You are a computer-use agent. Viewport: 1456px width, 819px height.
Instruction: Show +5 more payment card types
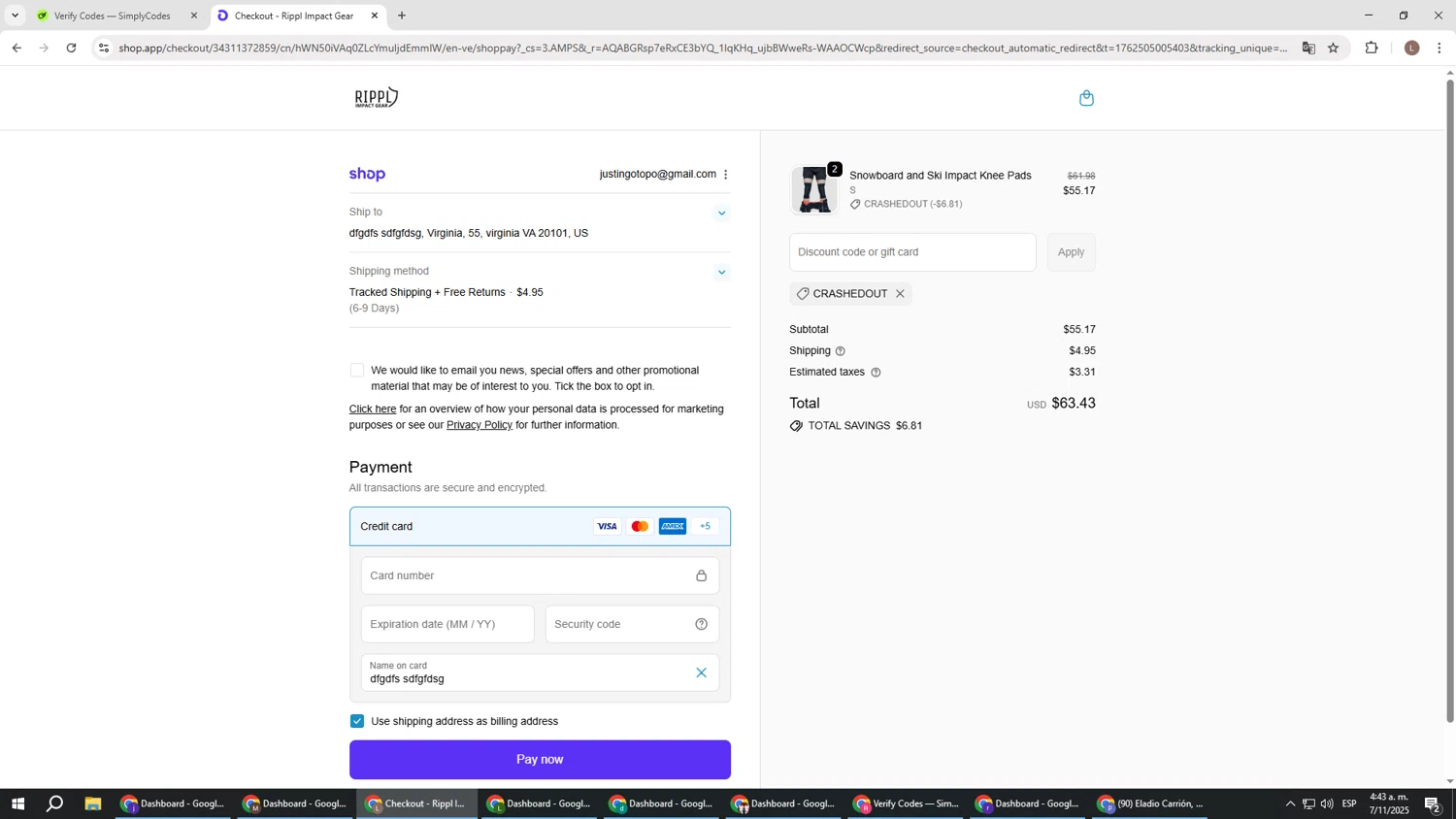[706, 527]
